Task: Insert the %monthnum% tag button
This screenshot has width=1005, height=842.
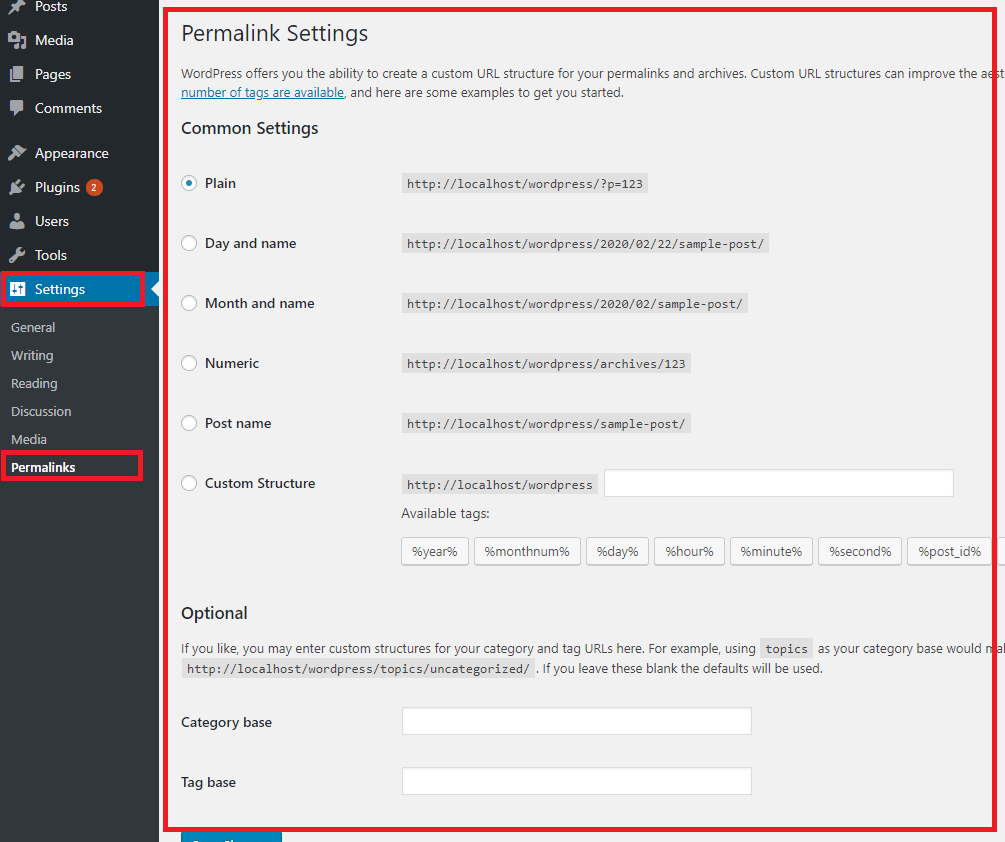Action: click(527, 552)
